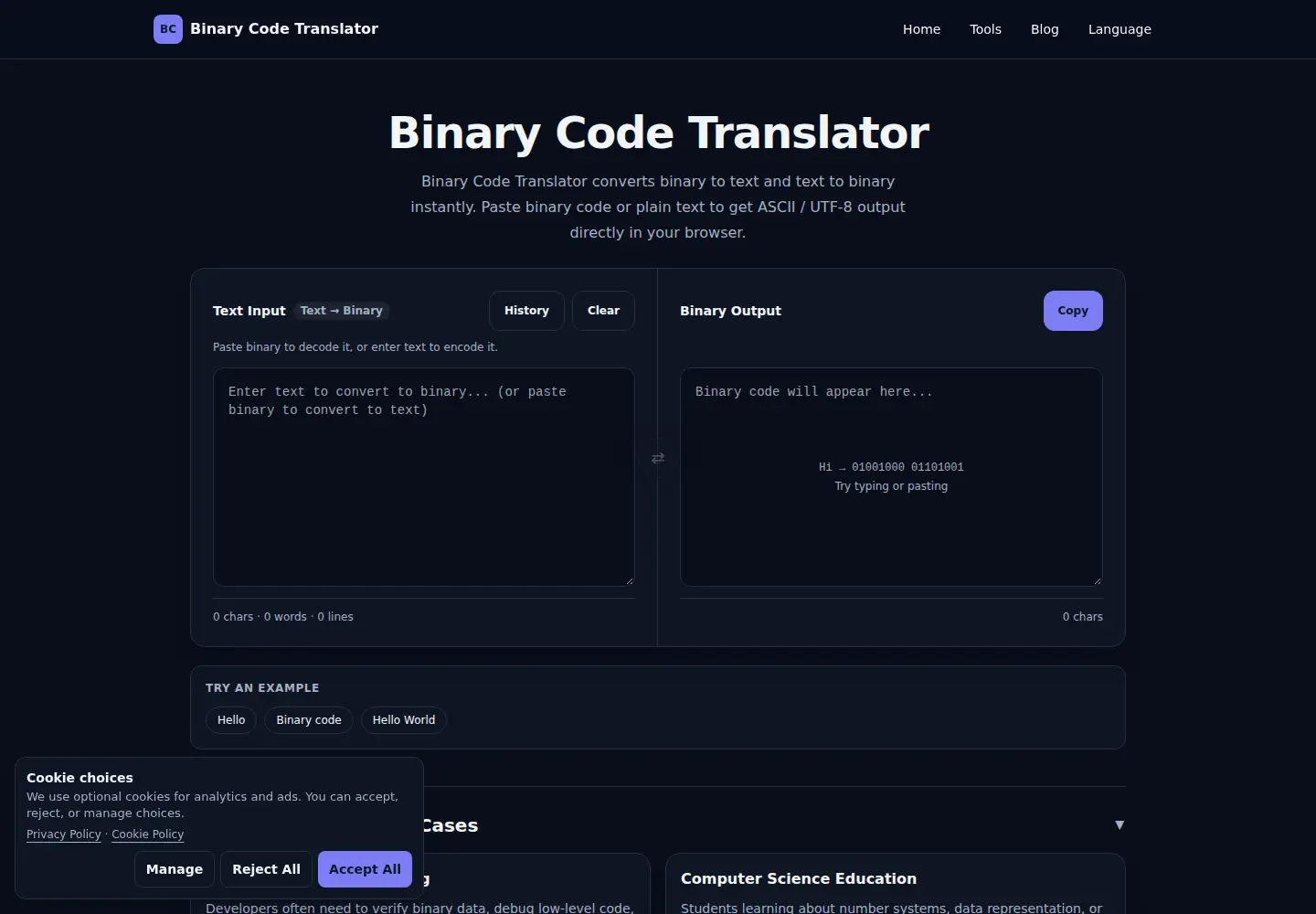Click the History button
The width and height of the screenshot is (1316, 914).
pyautogui.click(x=526, y=311)
